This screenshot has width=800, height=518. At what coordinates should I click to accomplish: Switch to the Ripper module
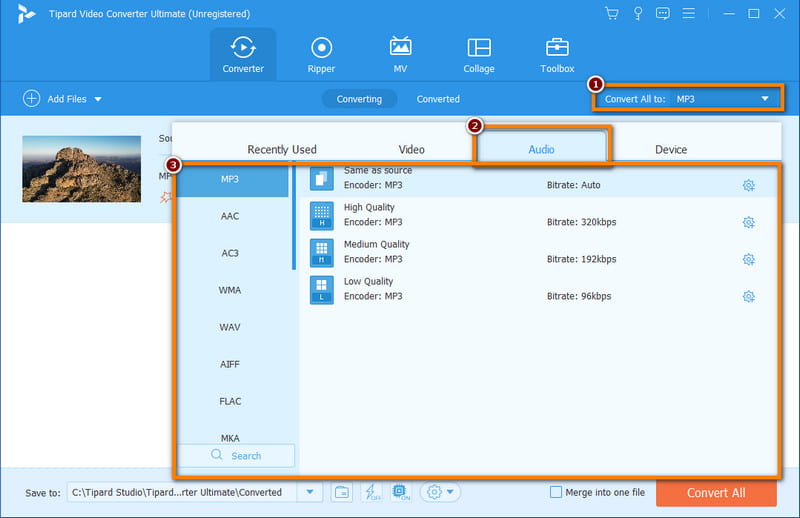click(321, 55)
